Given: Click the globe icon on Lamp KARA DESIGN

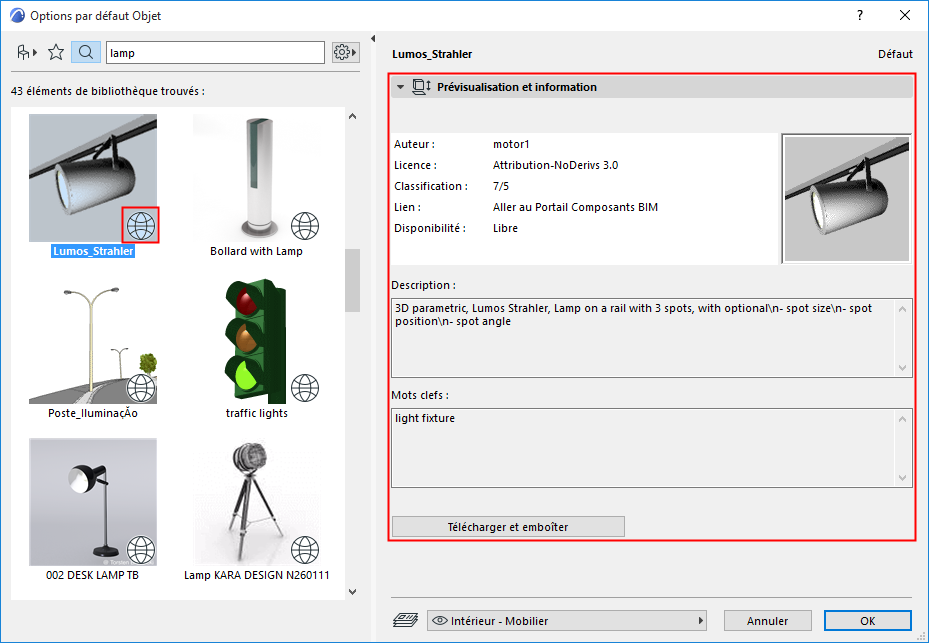Looking at the screenshot, I should coord(305,550).
